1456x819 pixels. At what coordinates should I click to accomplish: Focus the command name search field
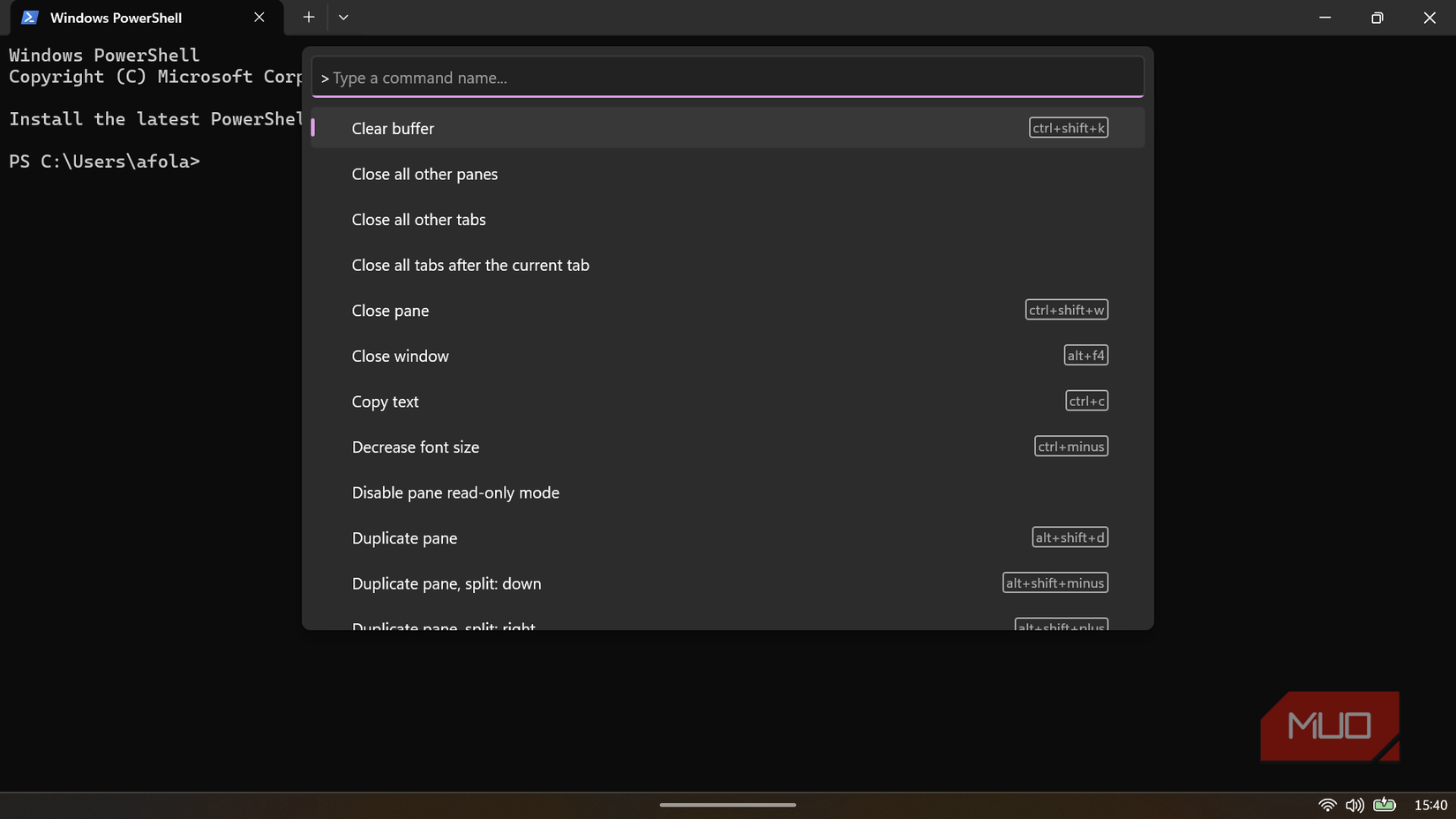point(728,78)
